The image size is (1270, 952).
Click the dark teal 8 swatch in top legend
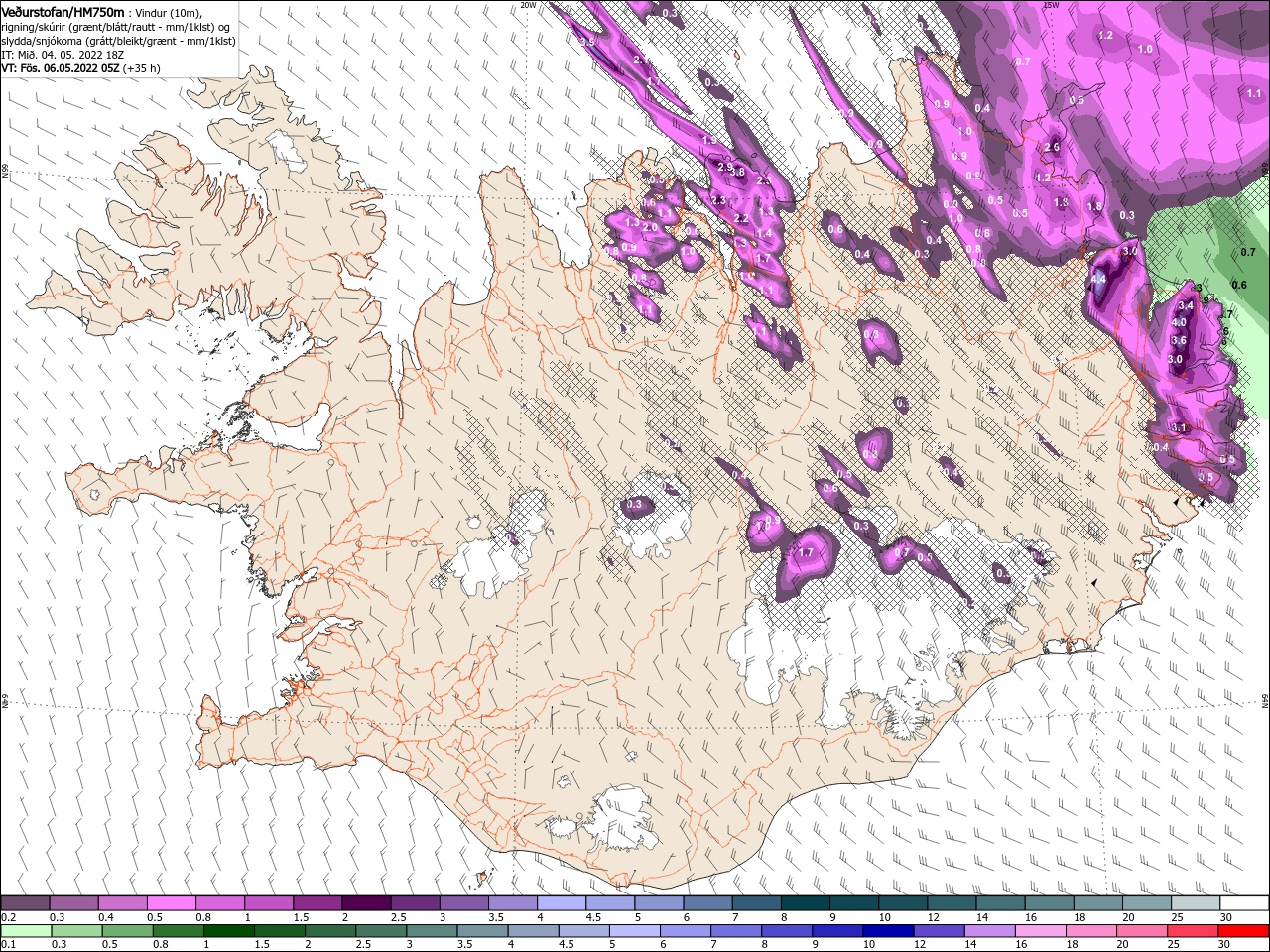pos(806,902)
